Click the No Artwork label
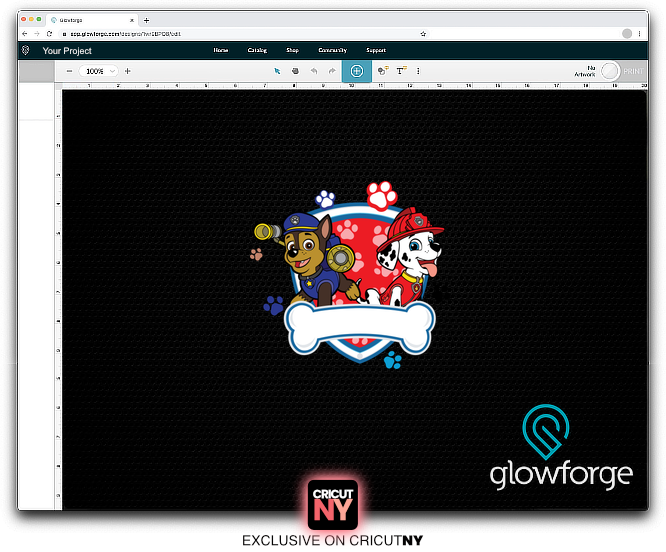This screenshot has height=552, width=666. click(585, 71)
